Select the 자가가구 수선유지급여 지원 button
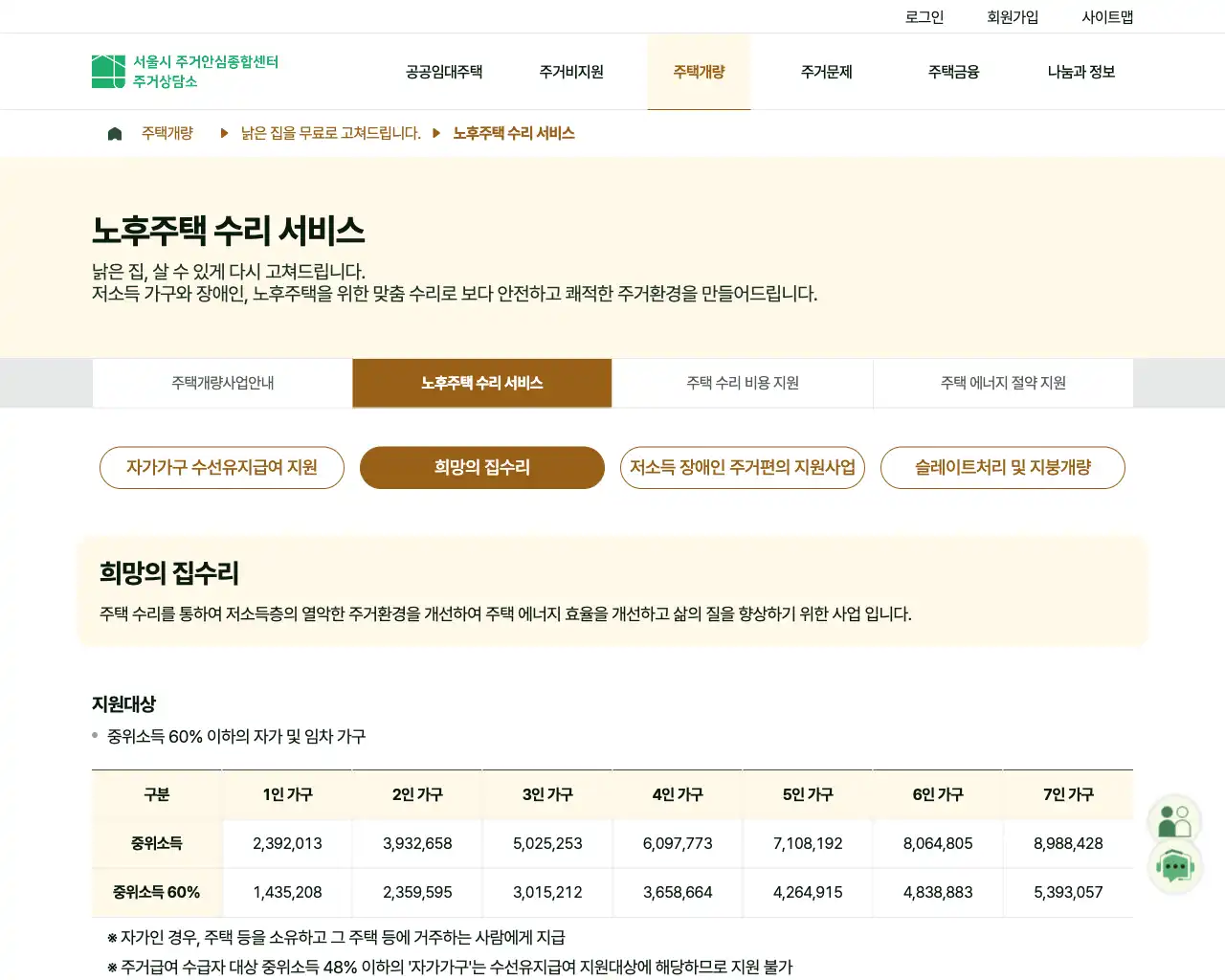 222,467
